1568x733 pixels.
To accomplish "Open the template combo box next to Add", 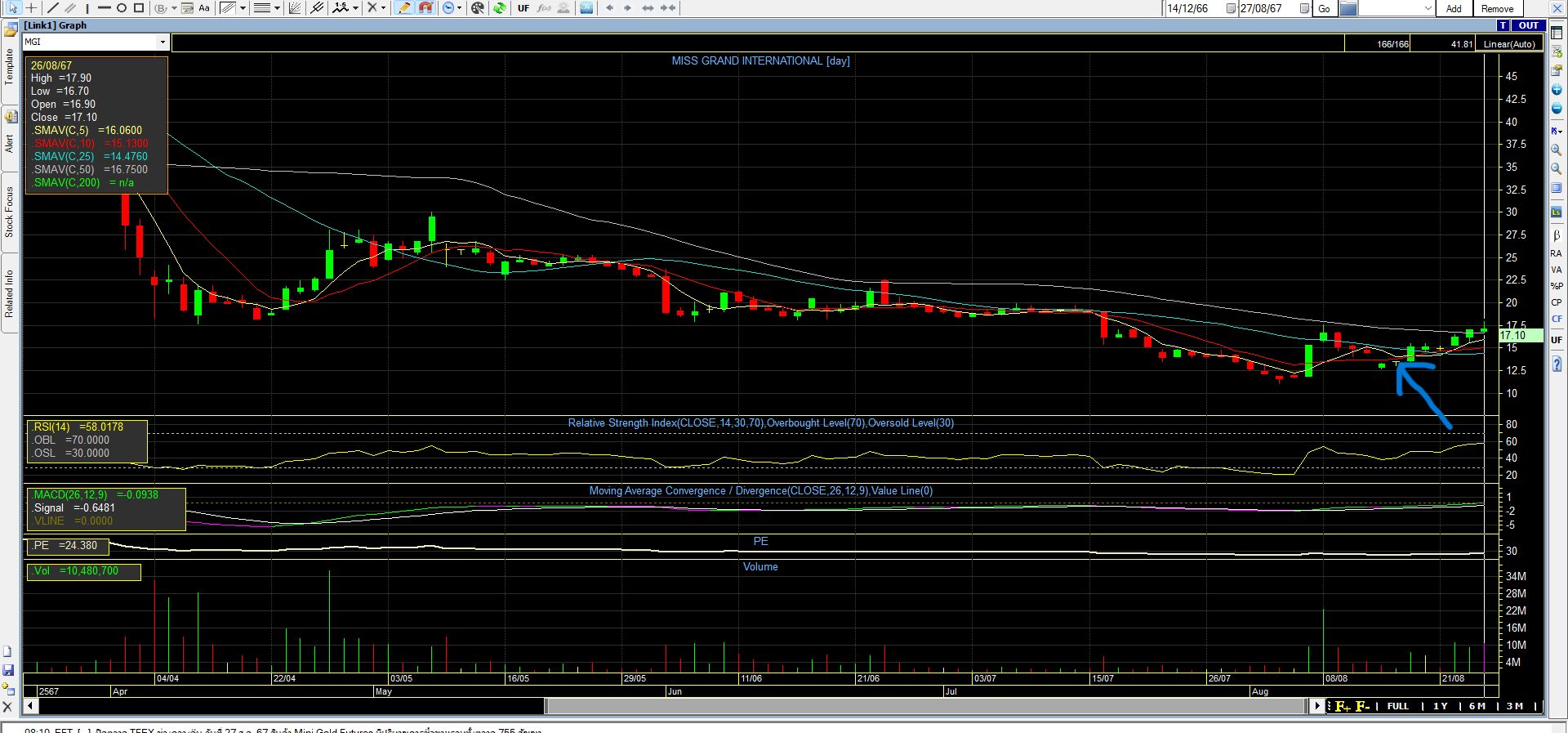I will click(x=1397, y=8).
